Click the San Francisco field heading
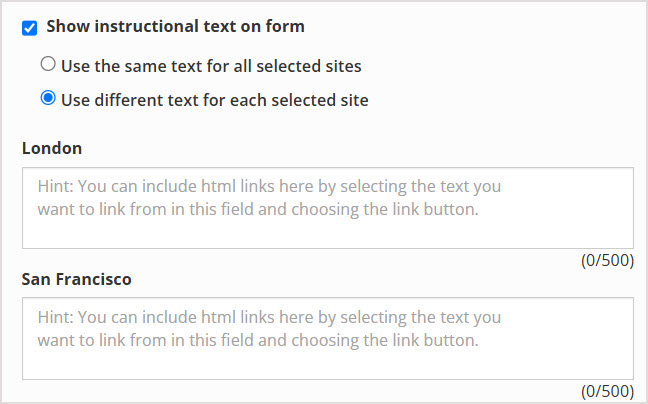The width and height of the screenshot is (648, 404). click(x=76, y=279)
